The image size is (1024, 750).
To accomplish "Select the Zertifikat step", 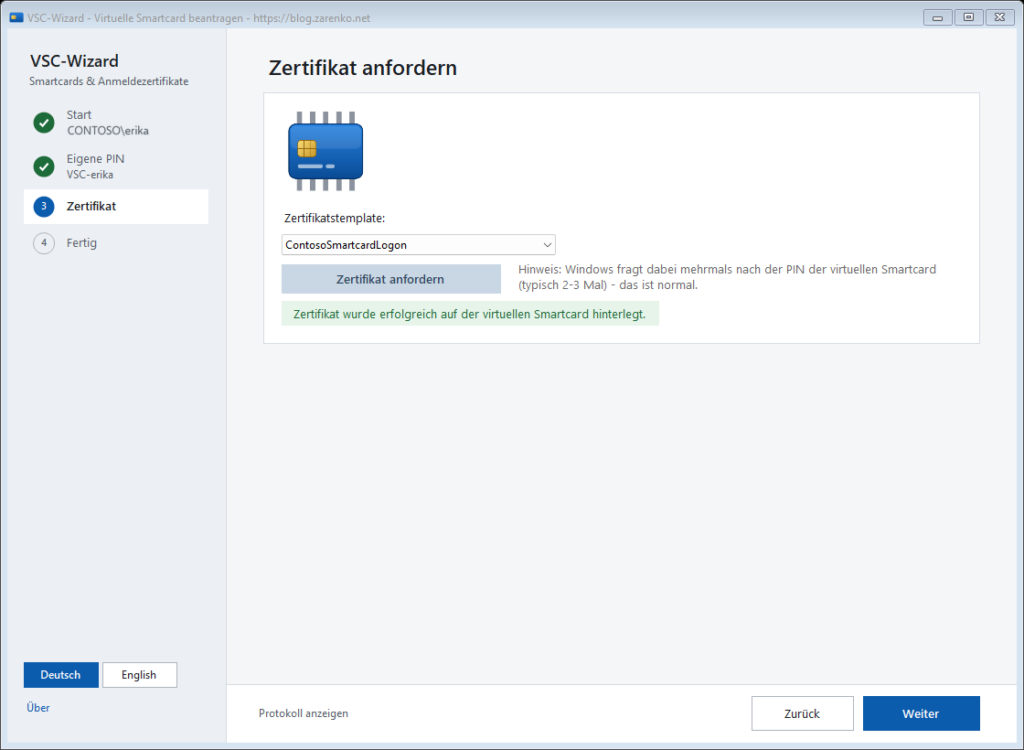I will tap(116, 206).
